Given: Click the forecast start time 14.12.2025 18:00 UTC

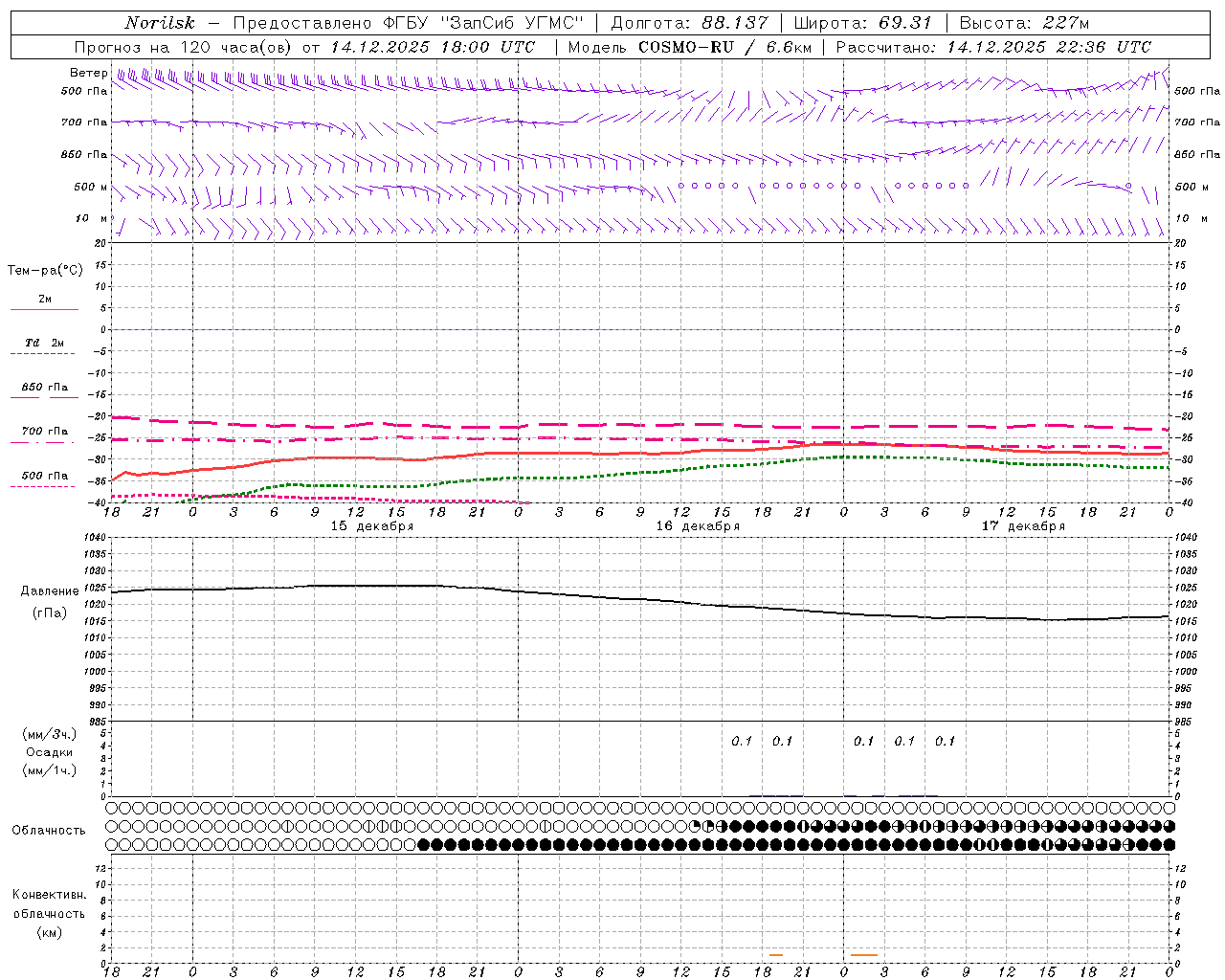Looking at the screenshot, I should 433,47.
